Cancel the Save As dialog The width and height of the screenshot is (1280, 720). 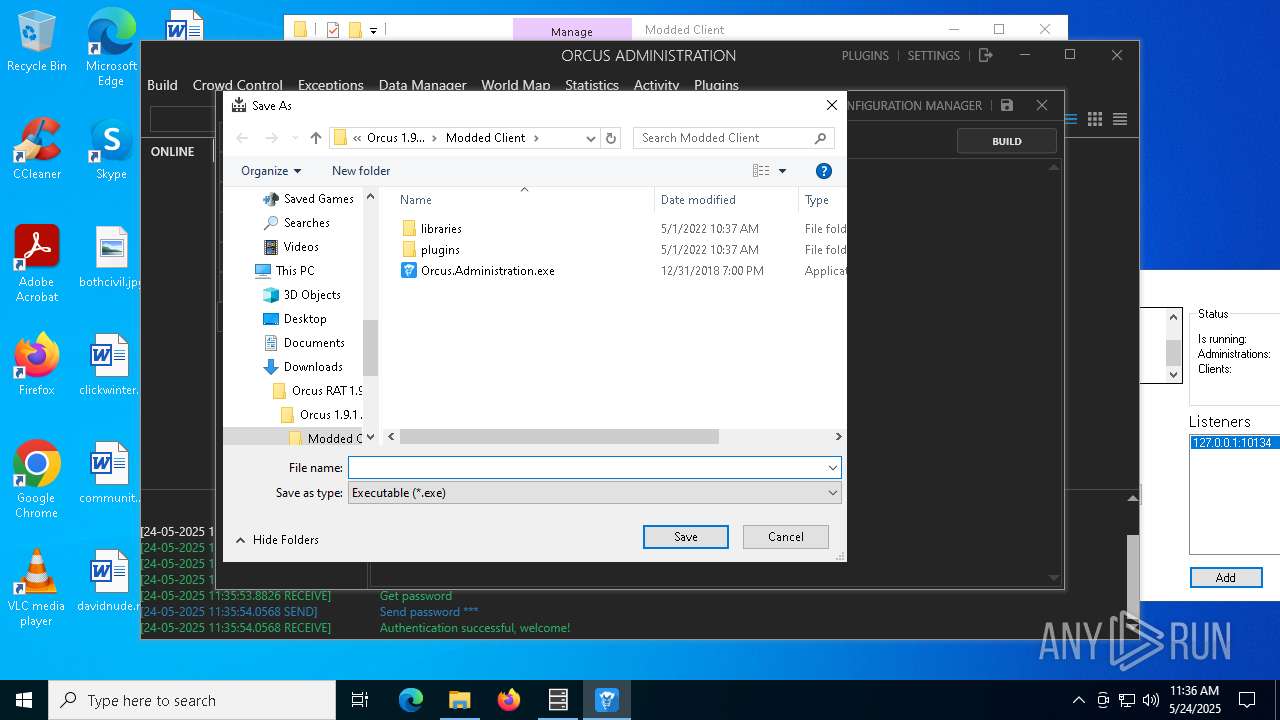pos(785,537)
